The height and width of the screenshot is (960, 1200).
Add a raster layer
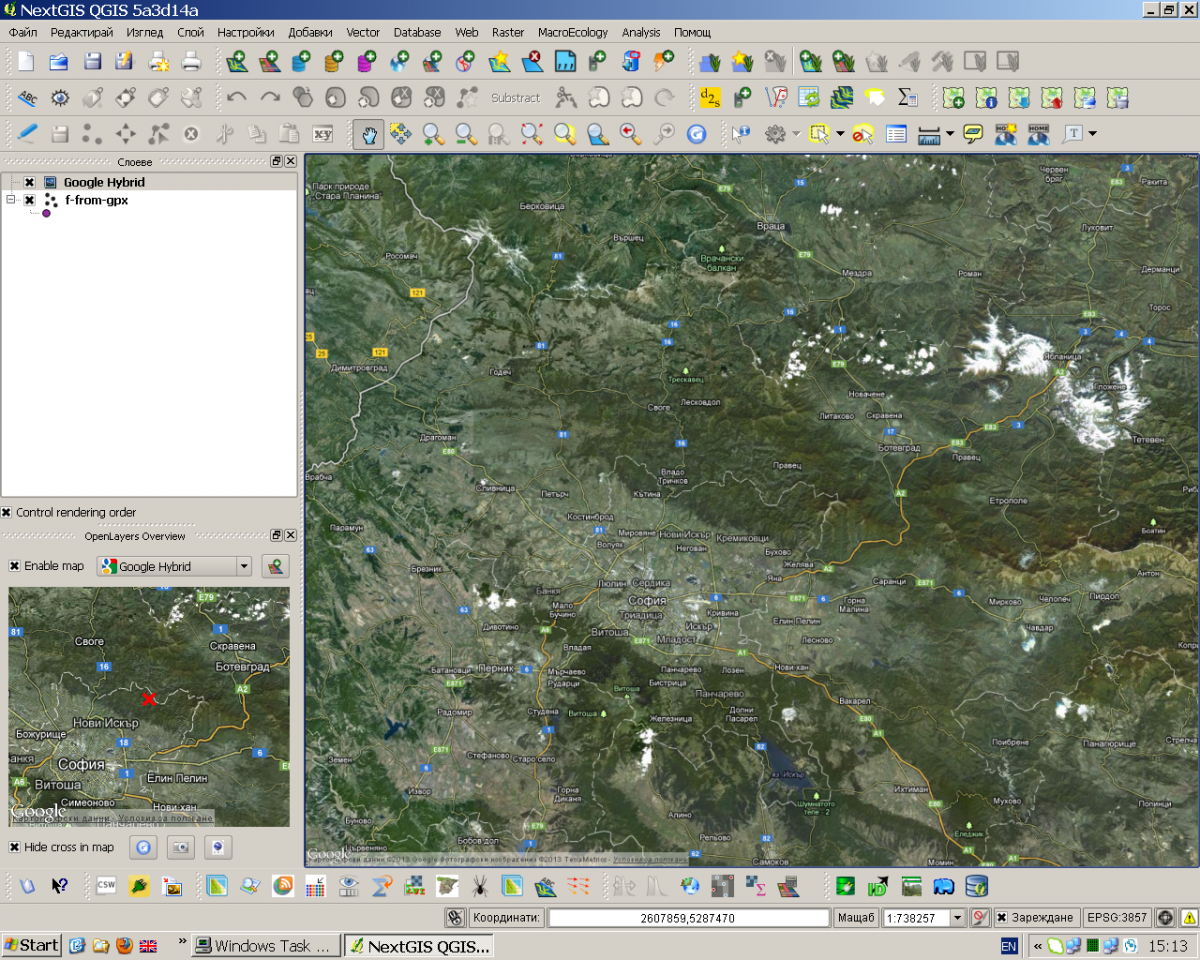tap(270, 62)
